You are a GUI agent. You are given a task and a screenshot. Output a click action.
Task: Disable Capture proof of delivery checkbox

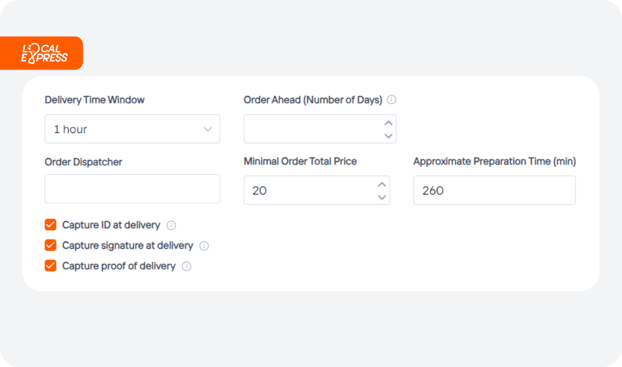click(x=50, y=265)
